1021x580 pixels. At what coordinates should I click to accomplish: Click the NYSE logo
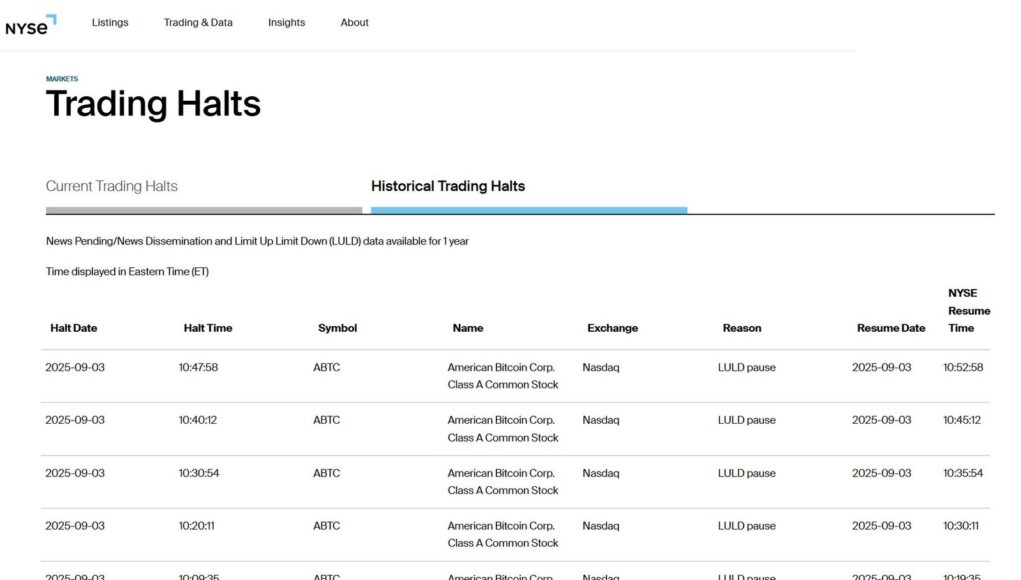[x=31, y=25]
